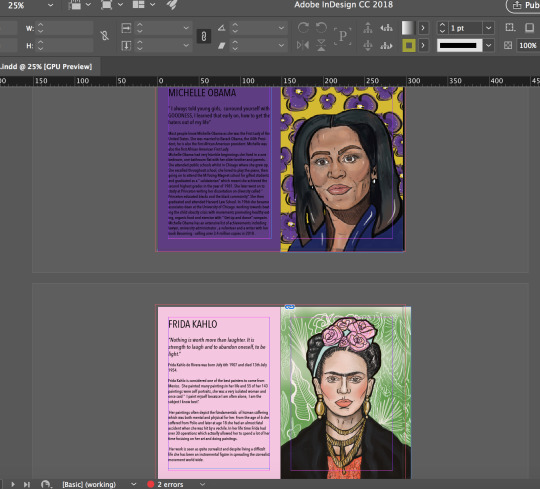Open the arrange documents dropdown arrow
Image resolution: width=540 pixels, height=489 pixels.
pyautogui.click(x=152, y=5)
